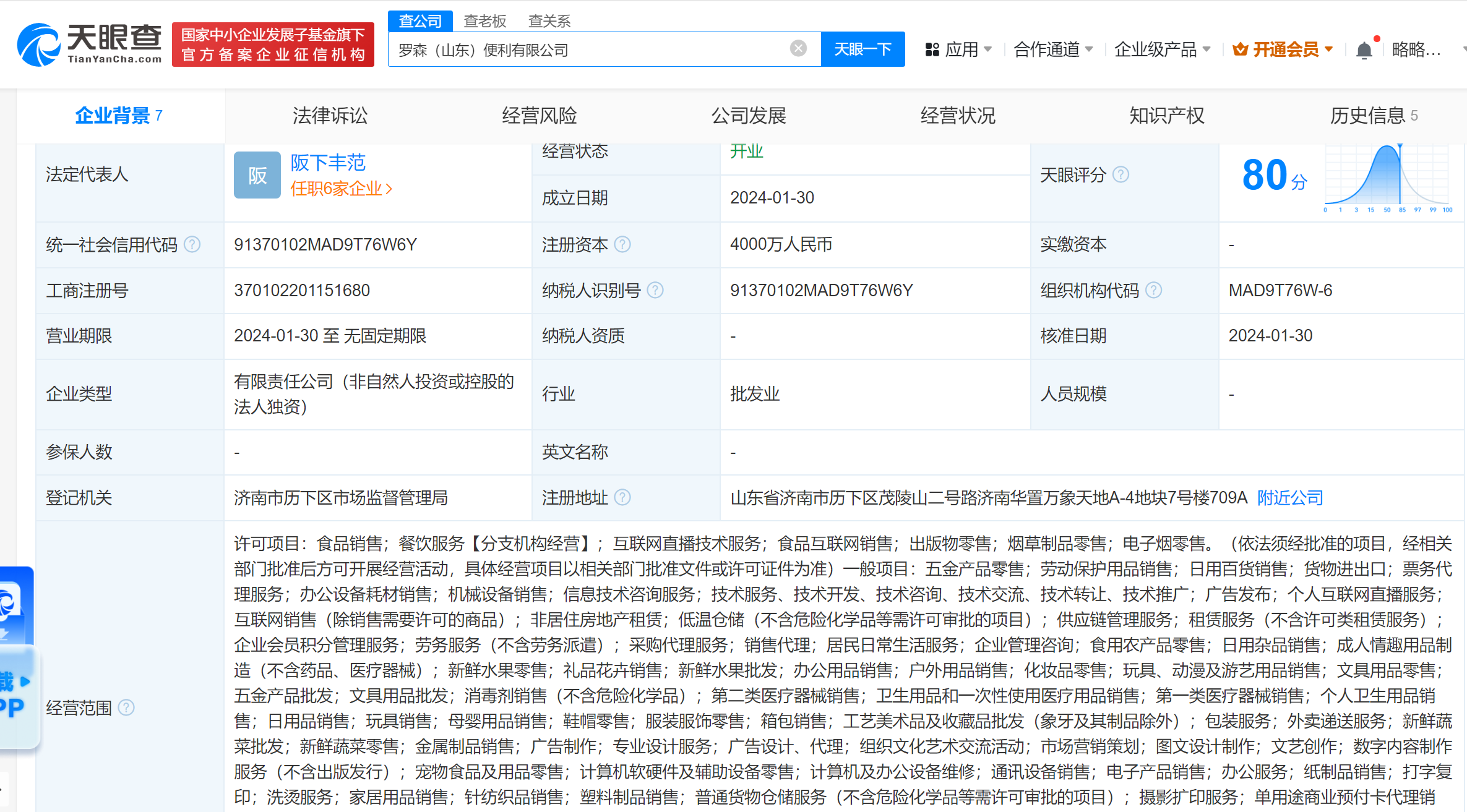1467x812 pixels.
Task: Show help for 经营范围
Action: point(126,707)
